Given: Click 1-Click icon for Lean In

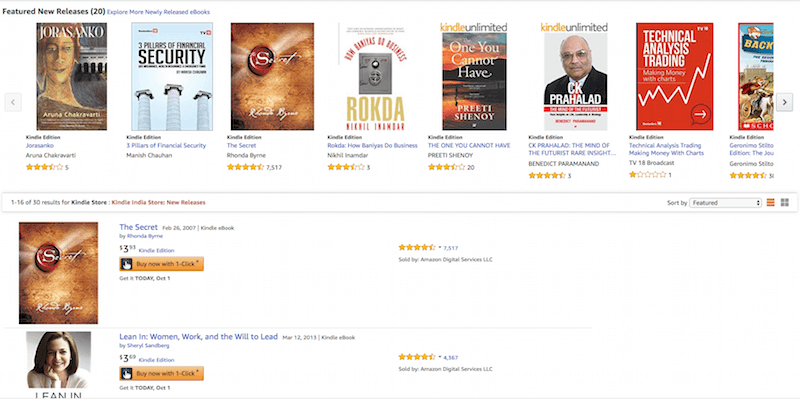Looking at the screenshot, I should 126,373.
